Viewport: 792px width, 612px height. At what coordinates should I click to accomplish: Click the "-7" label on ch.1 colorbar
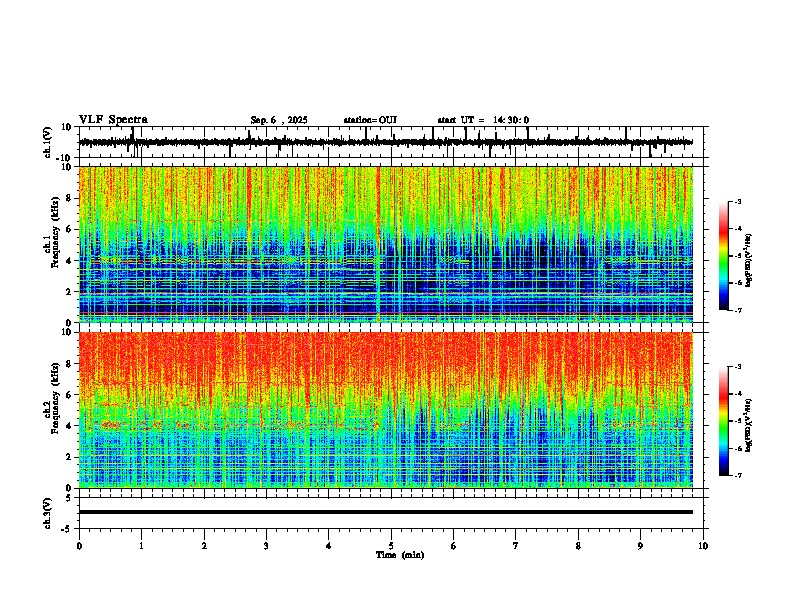pos(737,310)
